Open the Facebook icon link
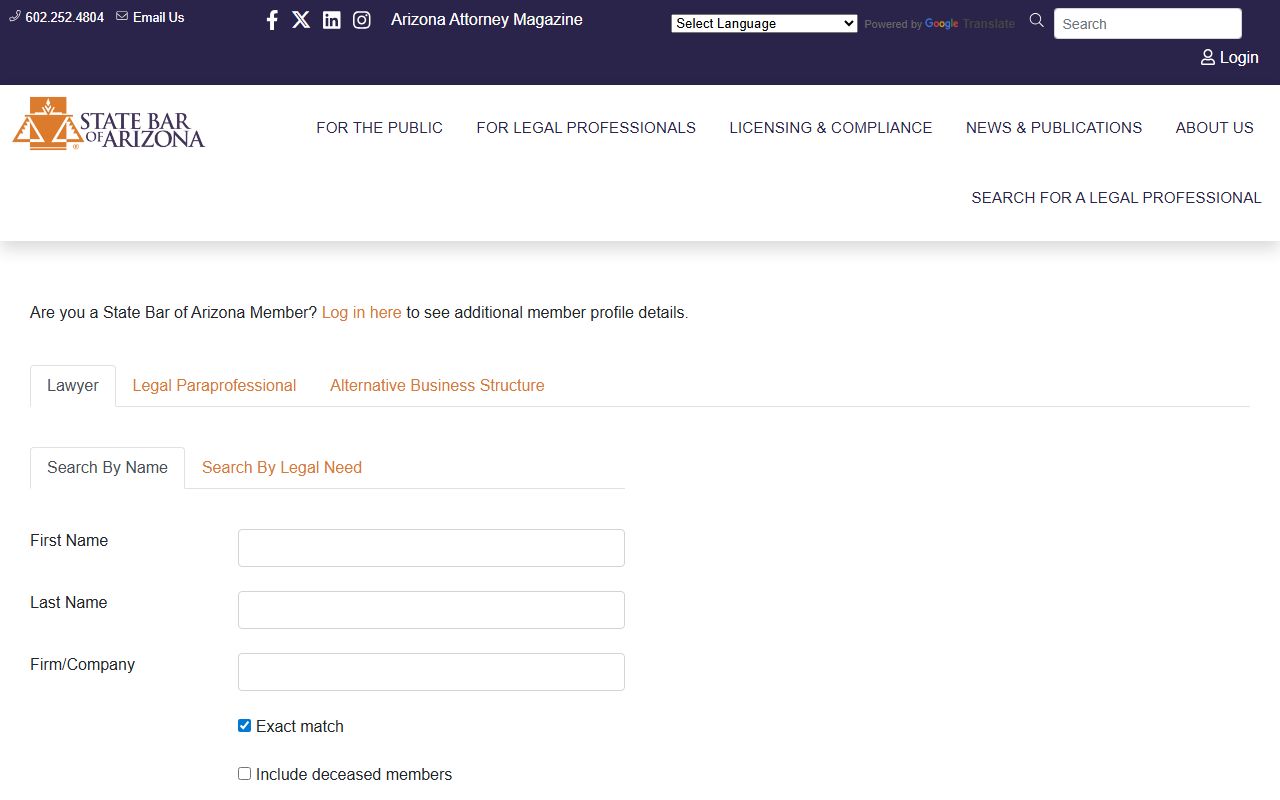1280x800 pixels. click(272, 20)
